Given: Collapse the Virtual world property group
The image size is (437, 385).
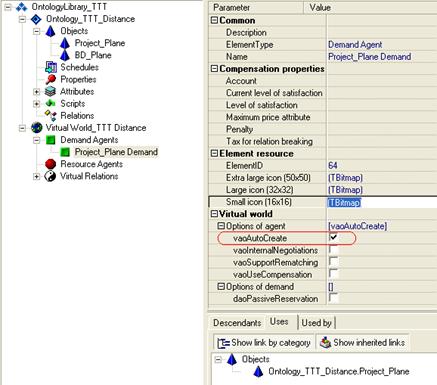Looking at the screenshot, I should (214, 214).
